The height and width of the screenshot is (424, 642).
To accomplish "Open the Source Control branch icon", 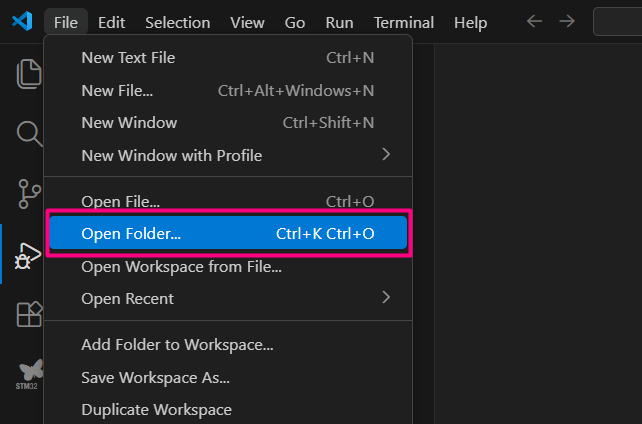I will tap(29, 194).
